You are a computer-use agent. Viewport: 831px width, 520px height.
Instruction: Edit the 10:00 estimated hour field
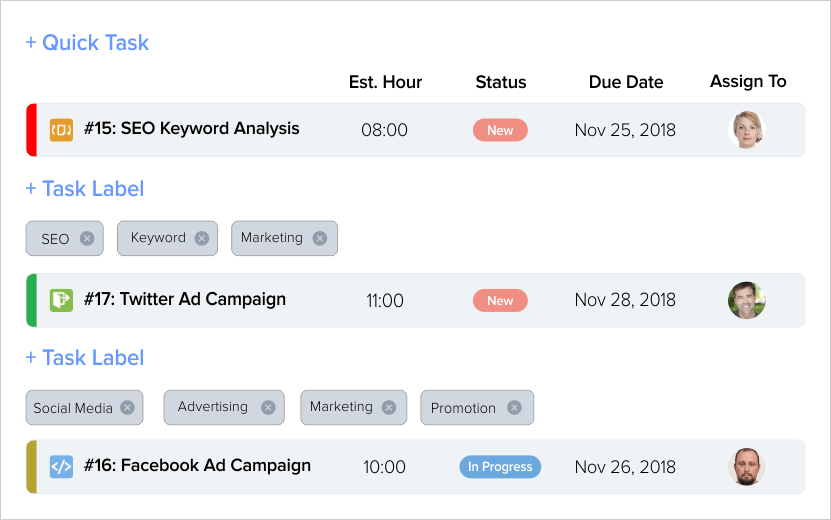pyautogui.click(x=384, y=467)
